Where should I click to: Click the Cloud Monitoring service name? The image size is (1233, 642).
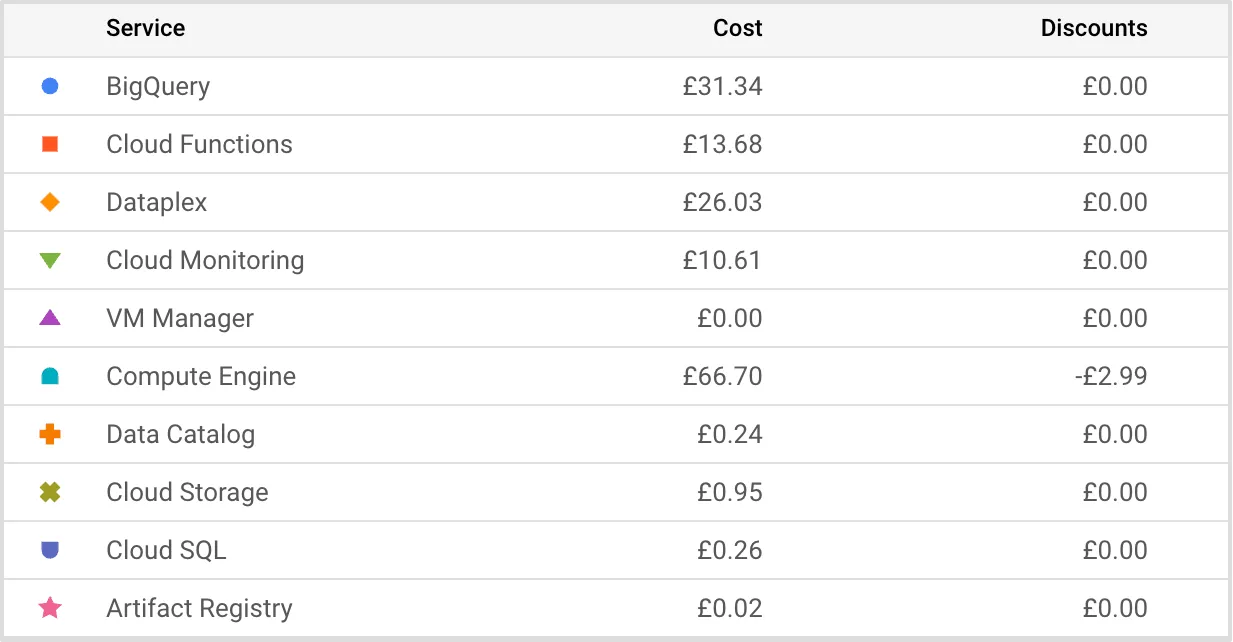205,261
